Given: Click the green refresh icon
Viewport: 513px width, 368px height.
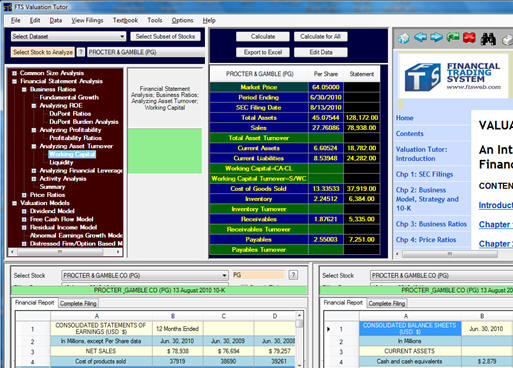Looking at the screenshot, I should click(x=453, y=38).
